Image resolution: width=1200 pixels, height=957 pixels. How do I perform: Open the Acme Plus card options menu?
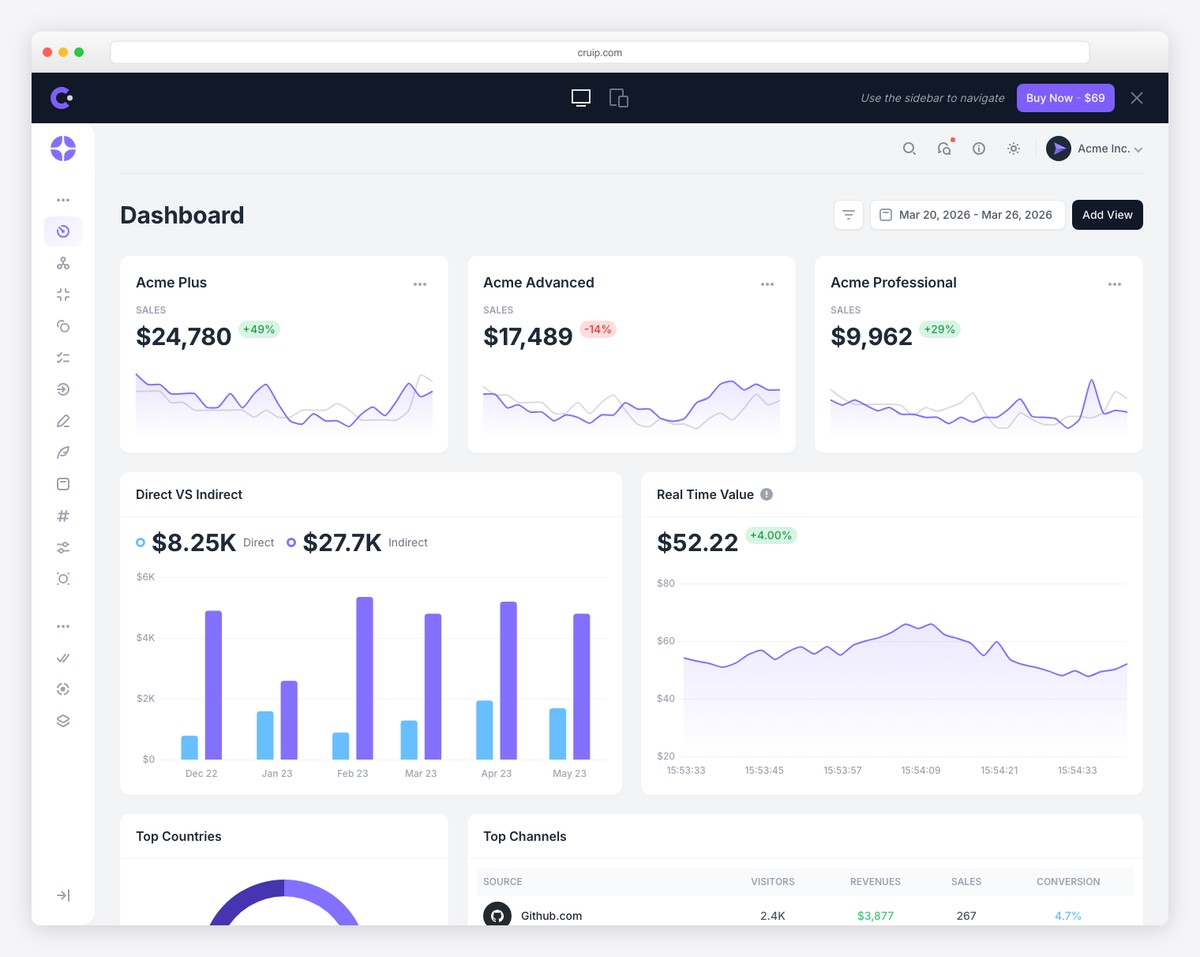pos(420,284)
